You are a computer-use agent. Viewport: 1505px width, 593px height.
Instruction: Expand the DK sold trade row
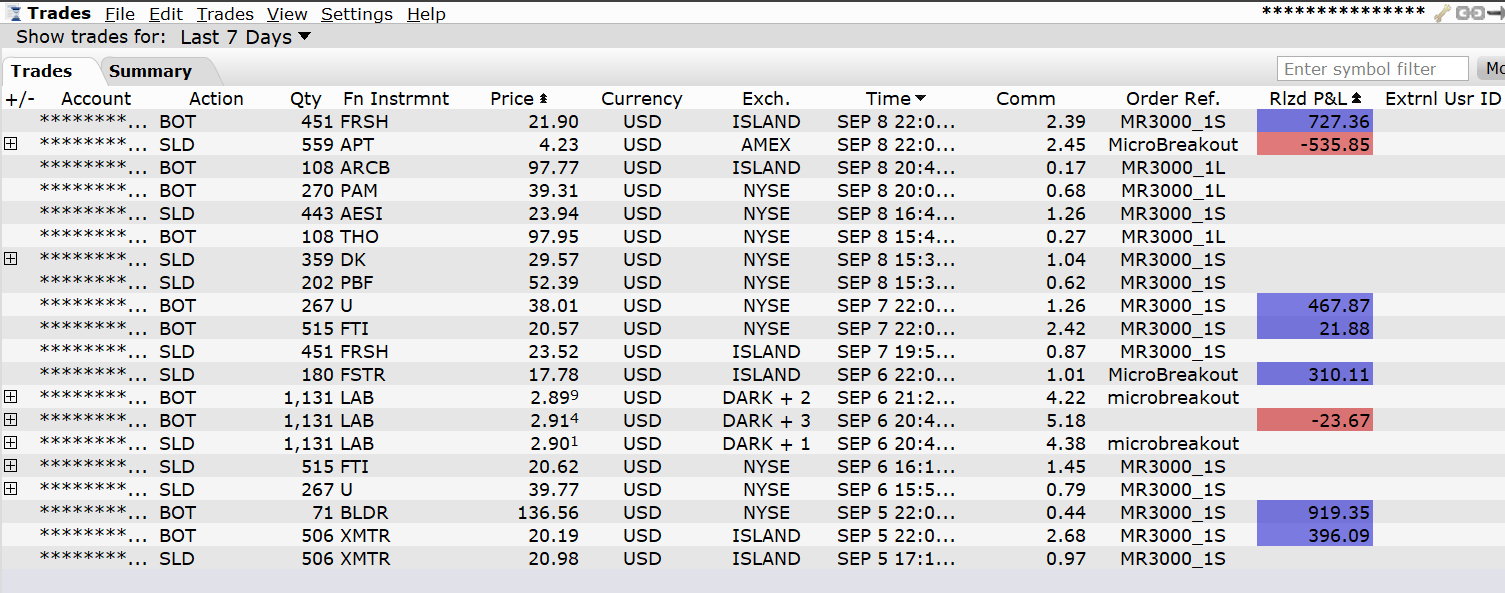point(11,259)
